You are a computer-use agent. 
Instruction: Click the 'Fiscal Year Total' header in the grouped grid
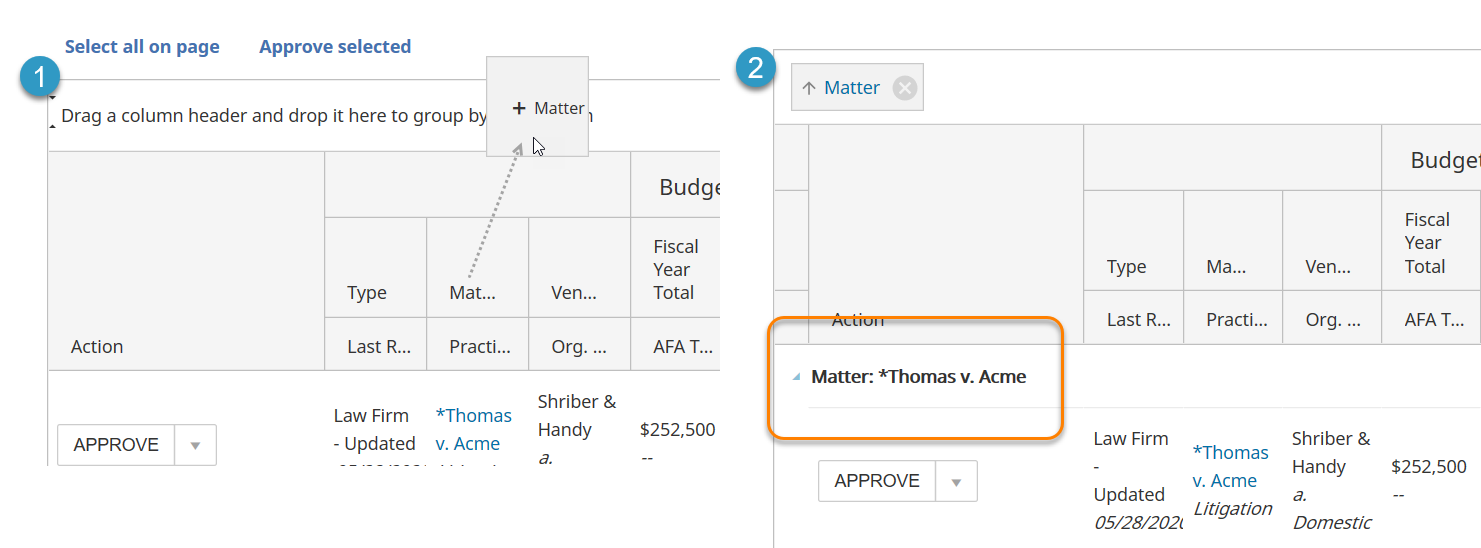click(1426, 243)
